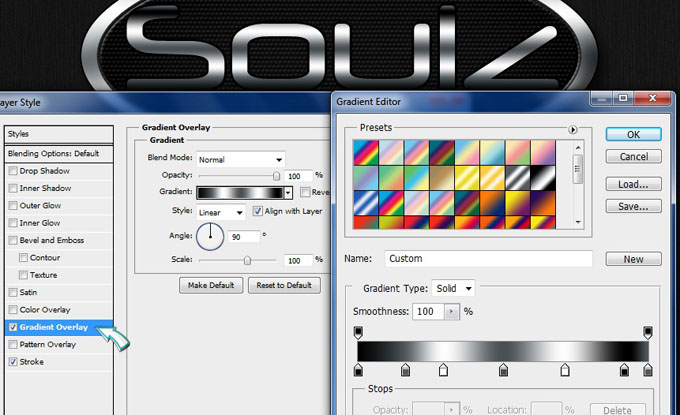
Task: Select the second white color stop below gradient bar
Action: [x=565, y=370]
